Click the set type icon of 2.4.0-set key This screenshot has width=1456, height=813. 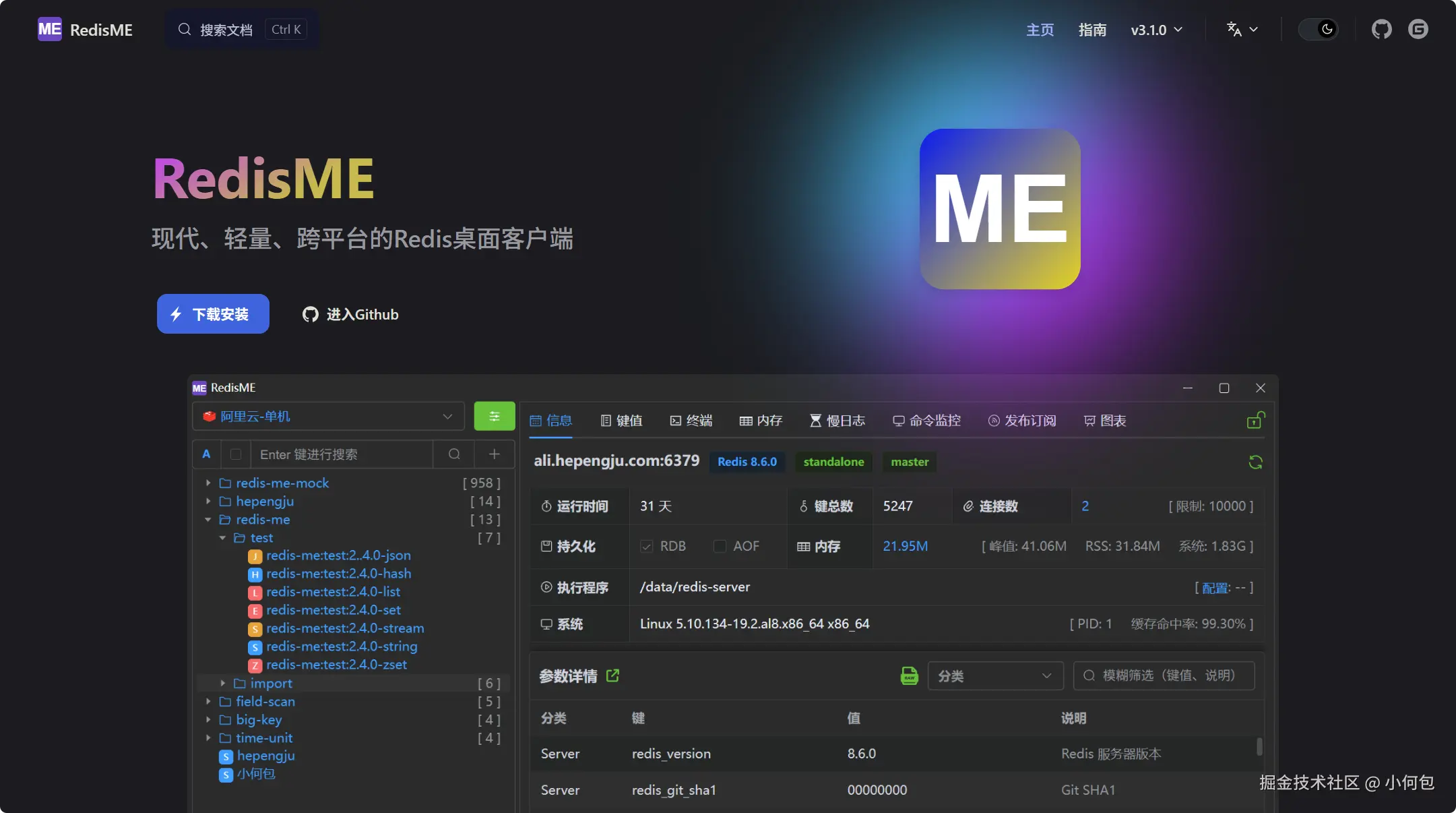click(x=255, y=611)
